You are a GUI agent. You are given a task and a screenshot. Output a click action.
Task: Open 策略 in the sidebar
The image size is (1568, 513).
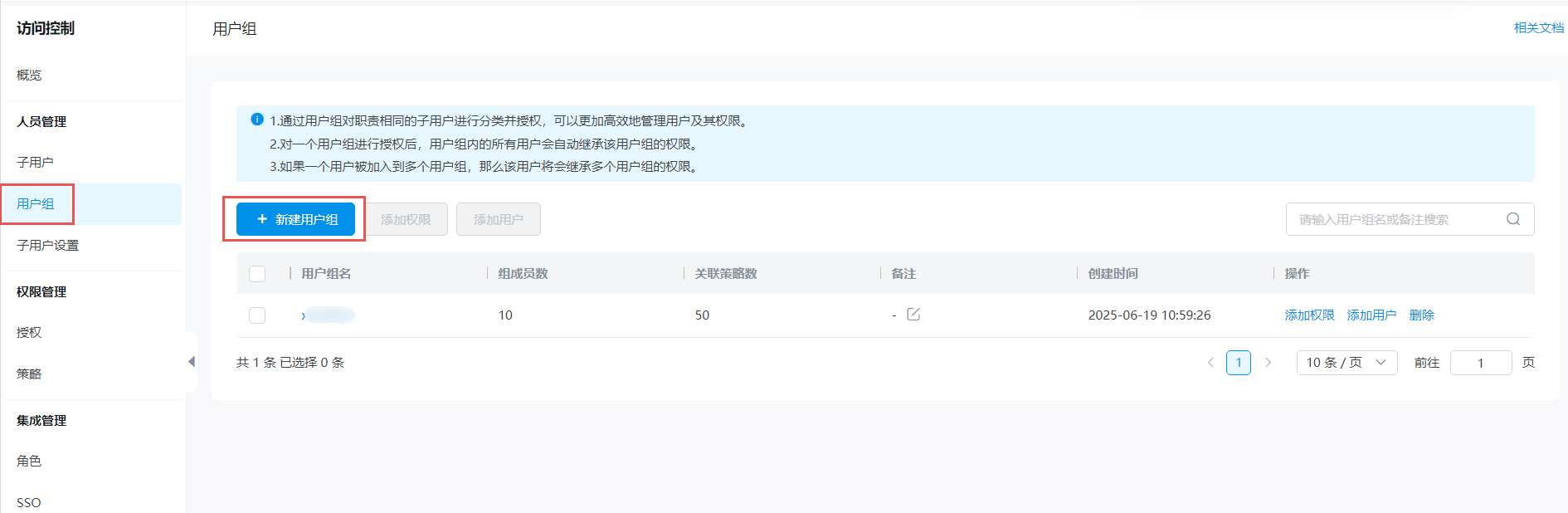click(x=29, y=374)
